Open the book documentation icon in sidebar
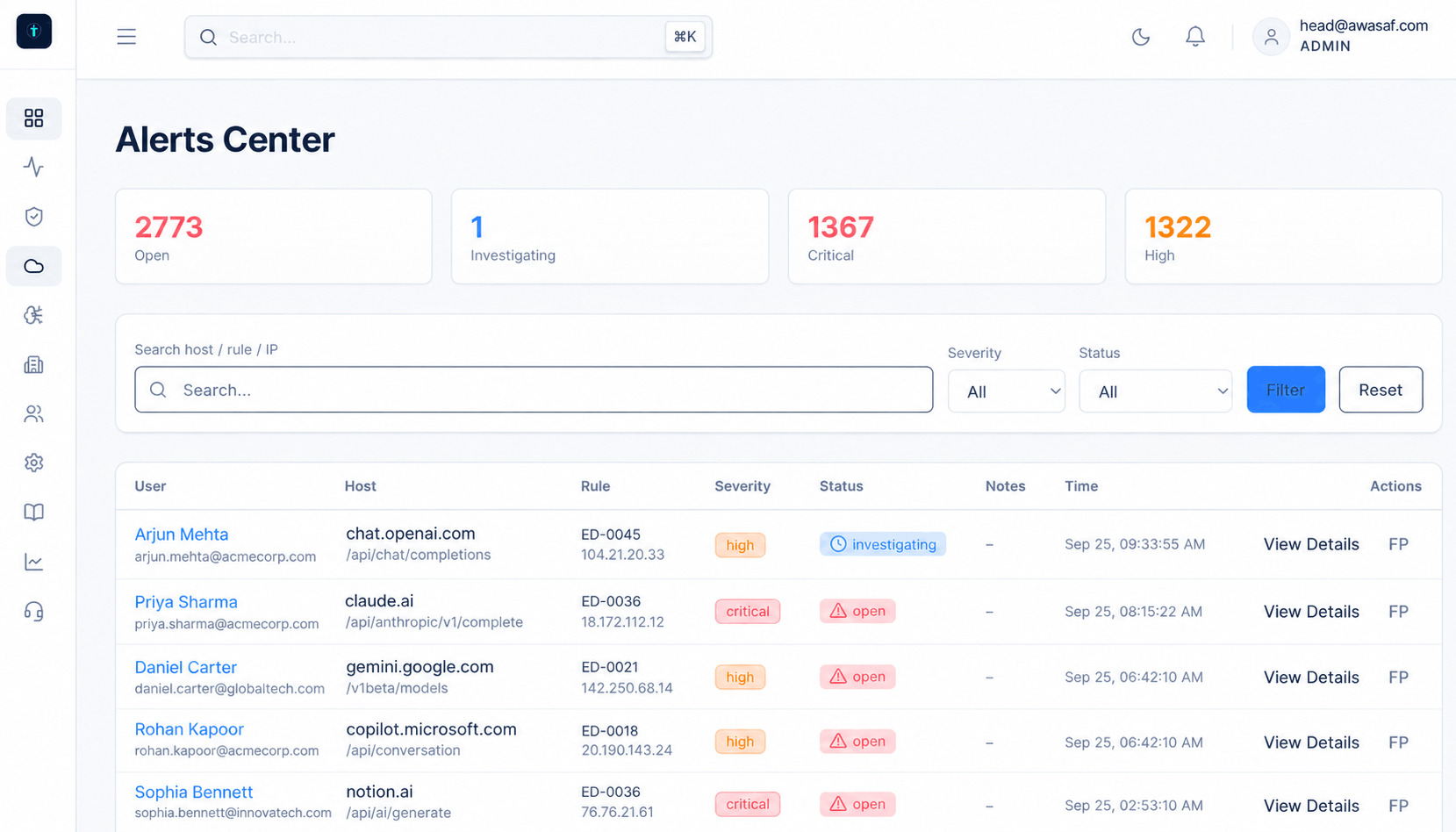Viewport: 1456px width, 832px height. [34, 512]
